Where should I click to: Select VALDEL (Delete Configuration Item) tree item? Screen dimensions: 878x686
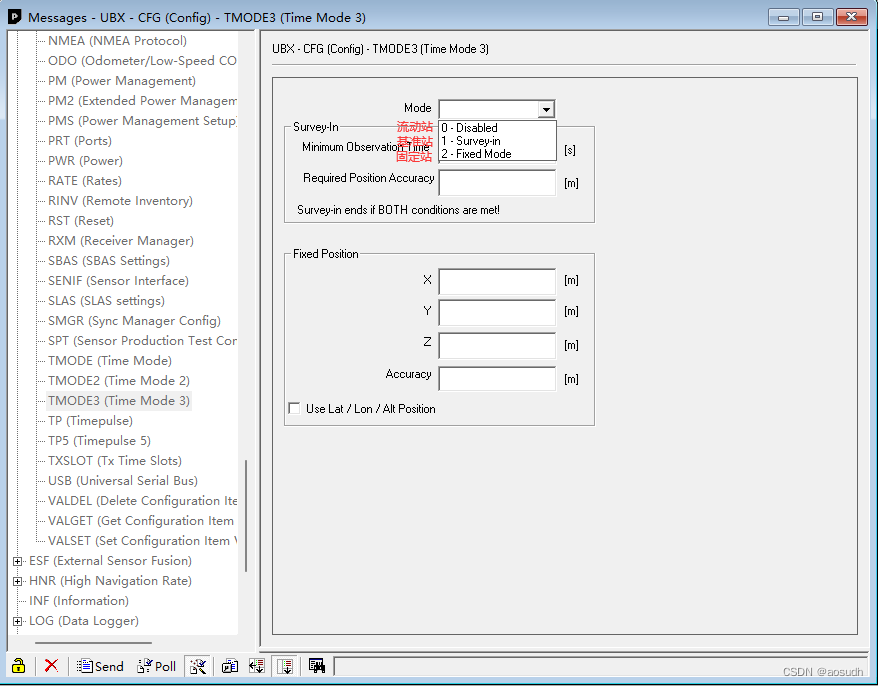tap(142, 501)
